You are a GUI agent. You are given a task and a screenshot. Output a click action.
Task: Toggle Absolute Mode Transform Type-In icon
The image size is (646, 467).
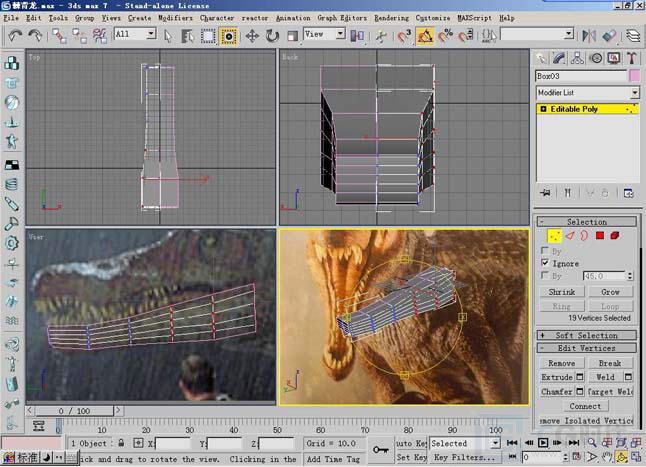pos(138,443)
